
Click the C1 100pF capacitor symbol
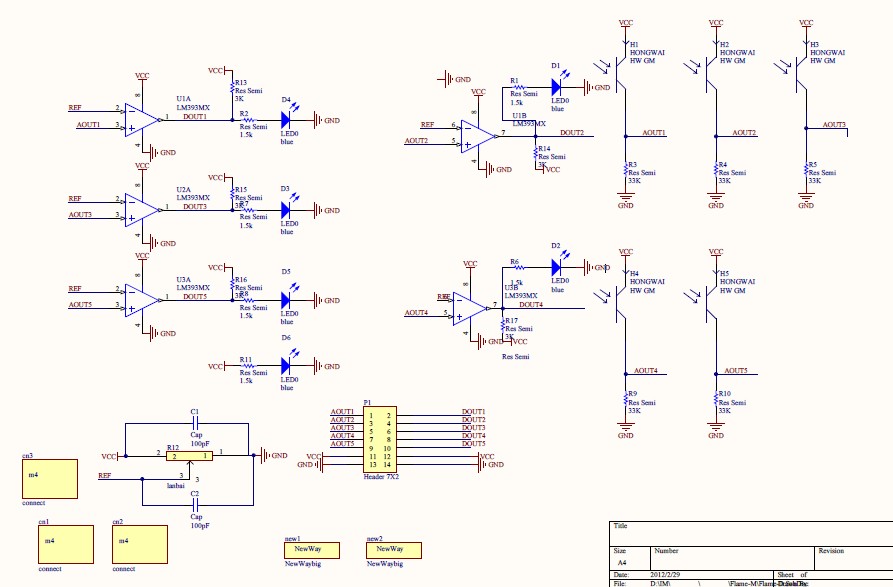pyautogui.click(x=196, y=424)
